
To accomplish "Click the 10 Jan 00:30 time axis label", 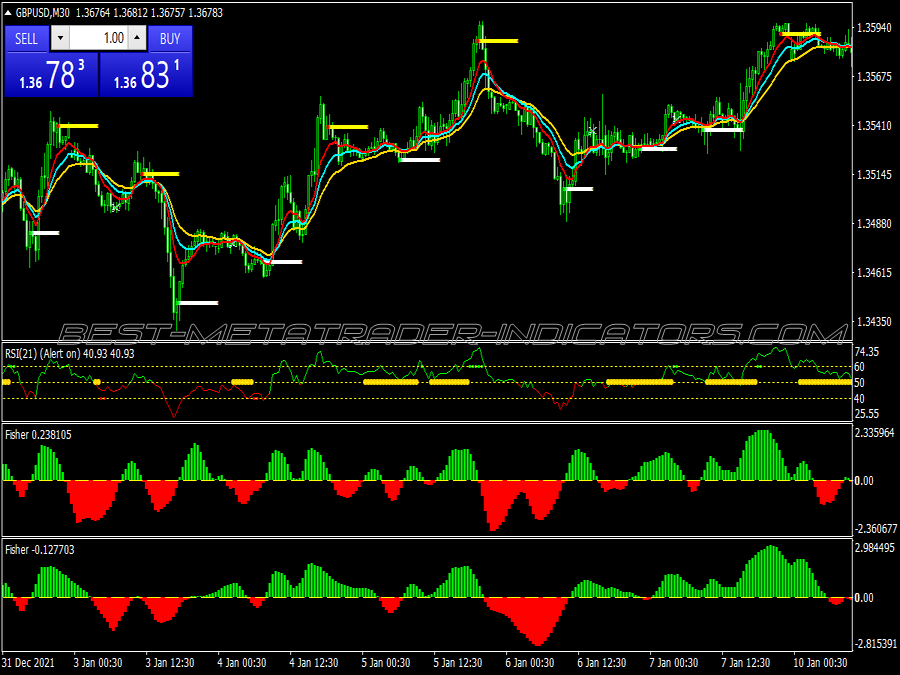I will click(x=821, y=662).
